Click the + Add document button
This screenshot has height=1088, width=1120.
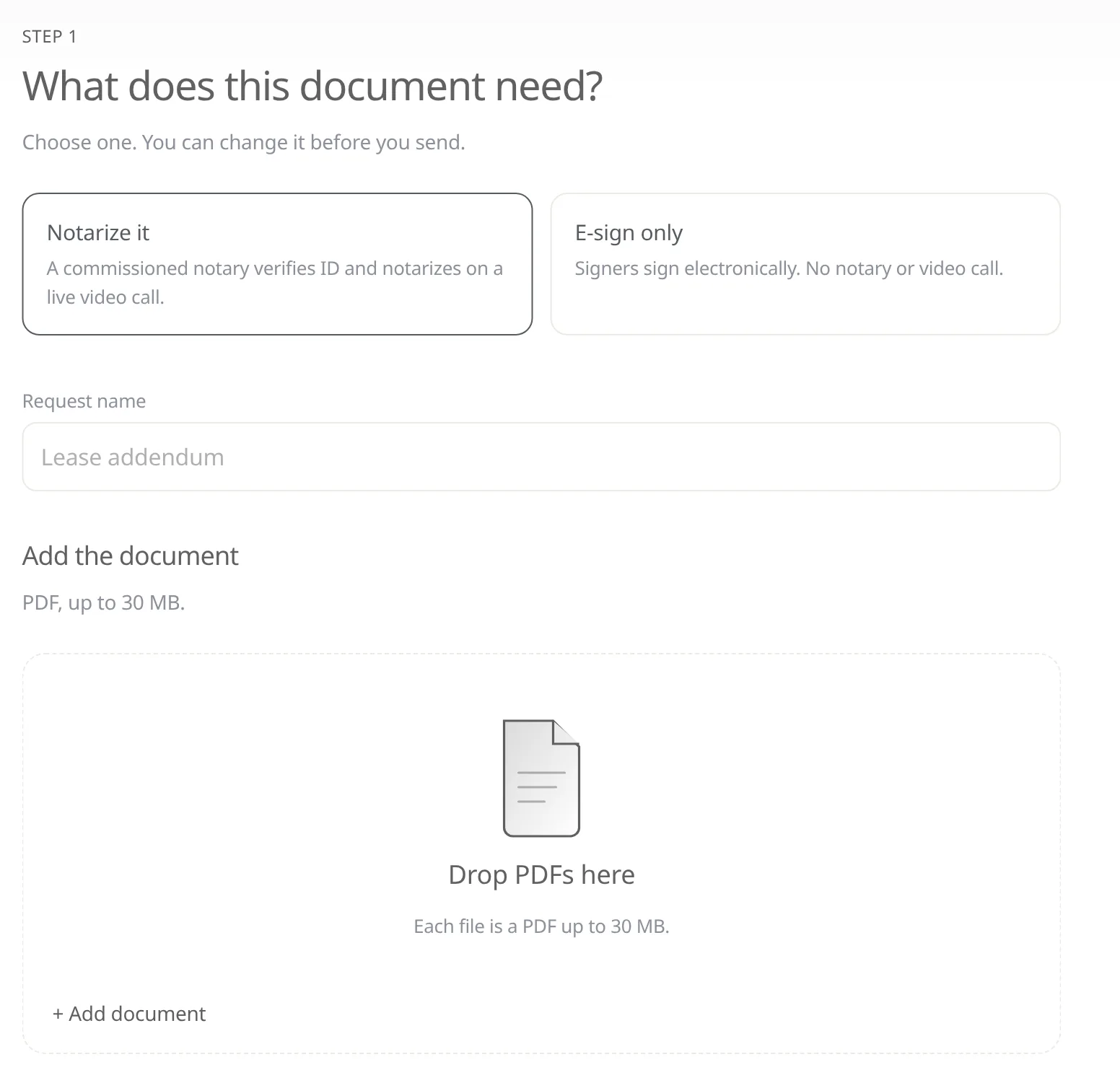pos(129,1014)
